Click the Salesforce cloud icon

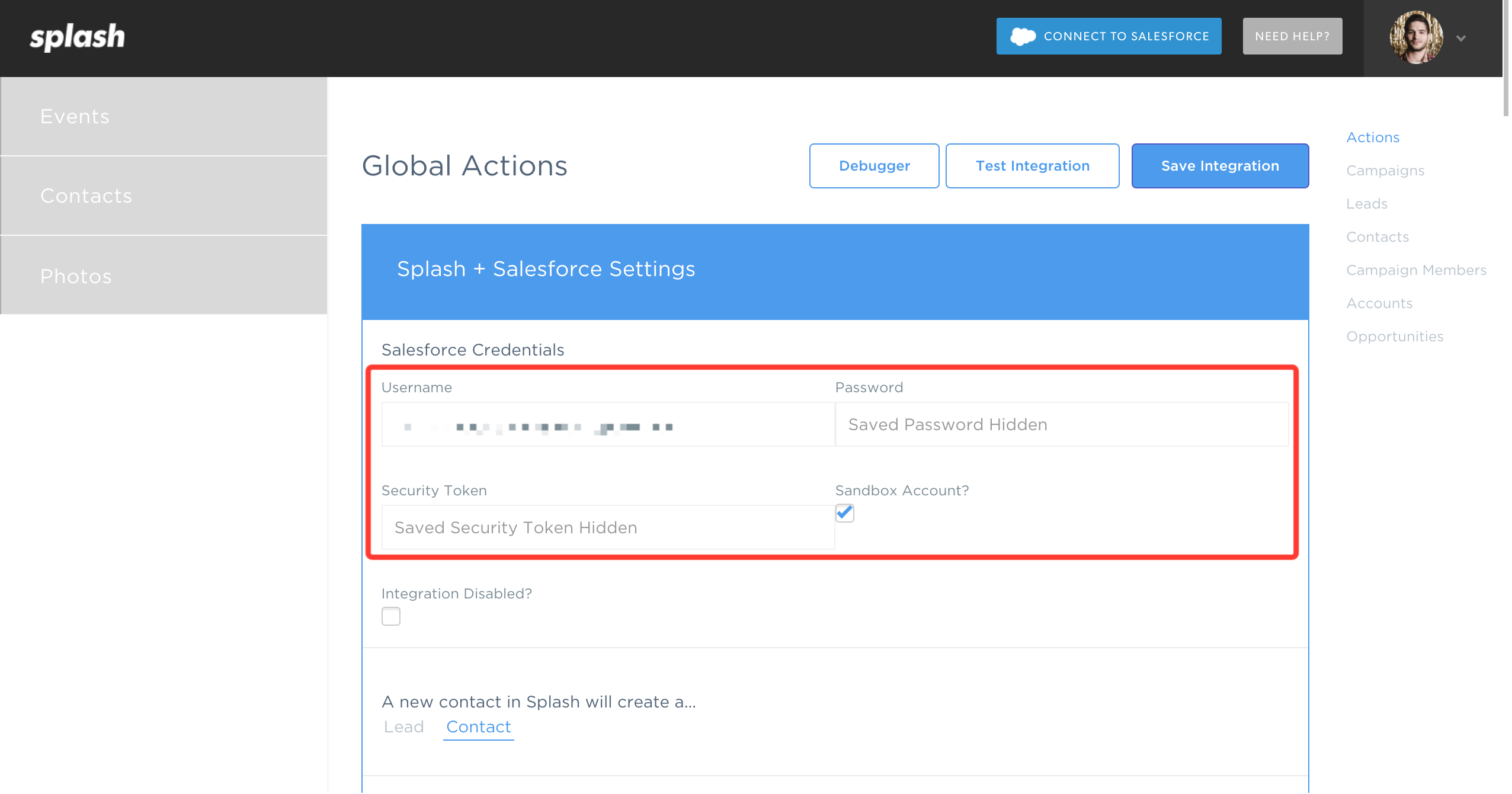pos(1023,36)
